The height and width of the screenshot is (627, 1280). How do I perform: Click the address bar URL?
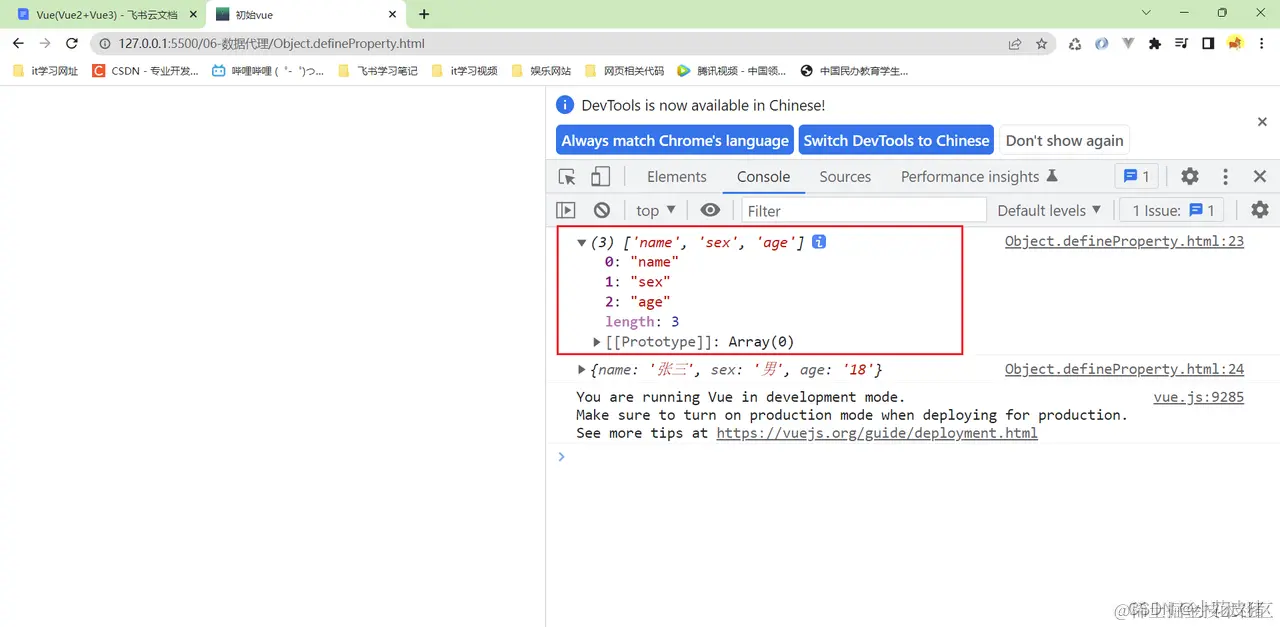click(272, 44)
